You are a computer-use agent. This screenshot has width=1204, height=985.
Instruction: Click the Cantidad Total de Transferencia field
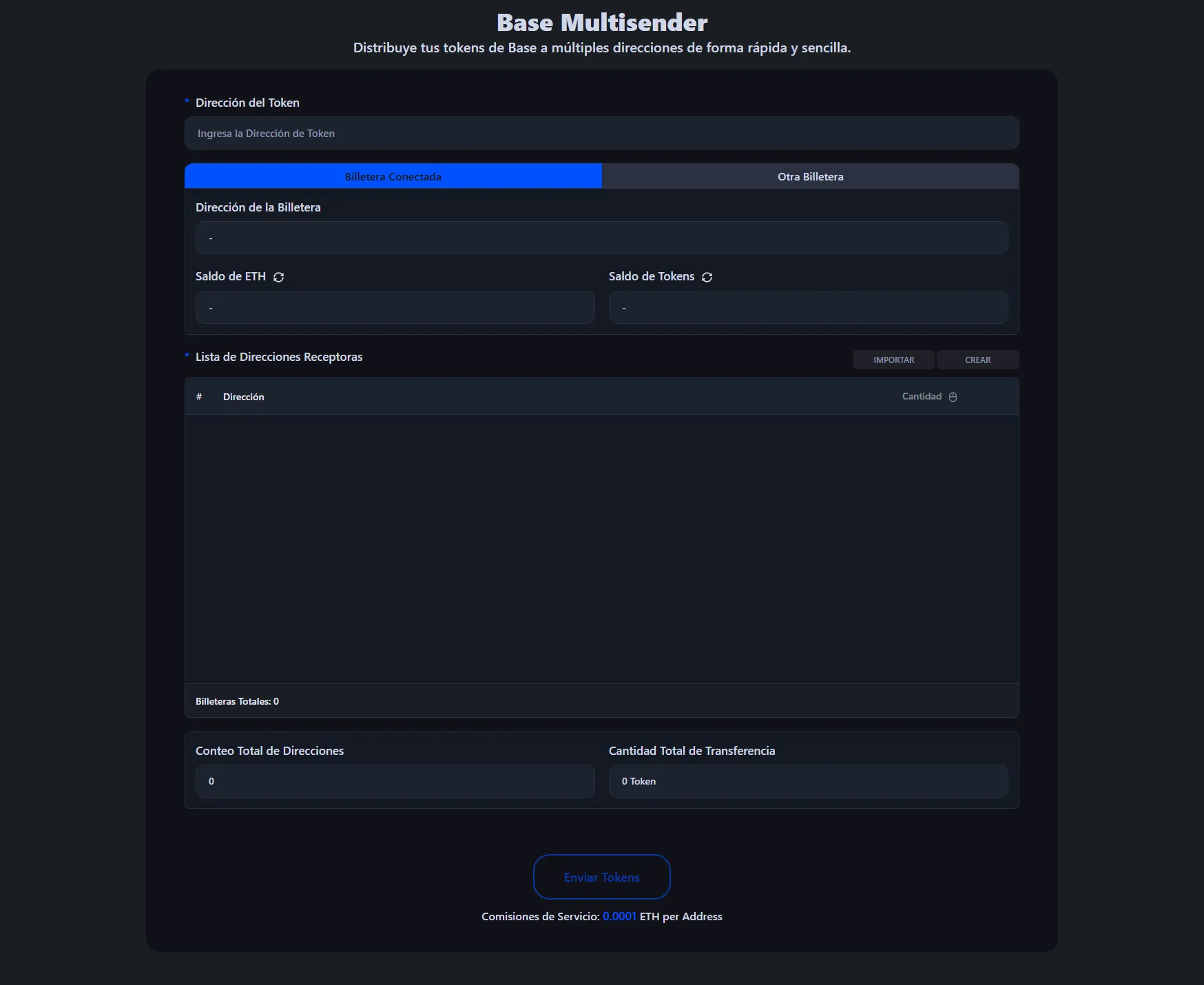[808, 781]
